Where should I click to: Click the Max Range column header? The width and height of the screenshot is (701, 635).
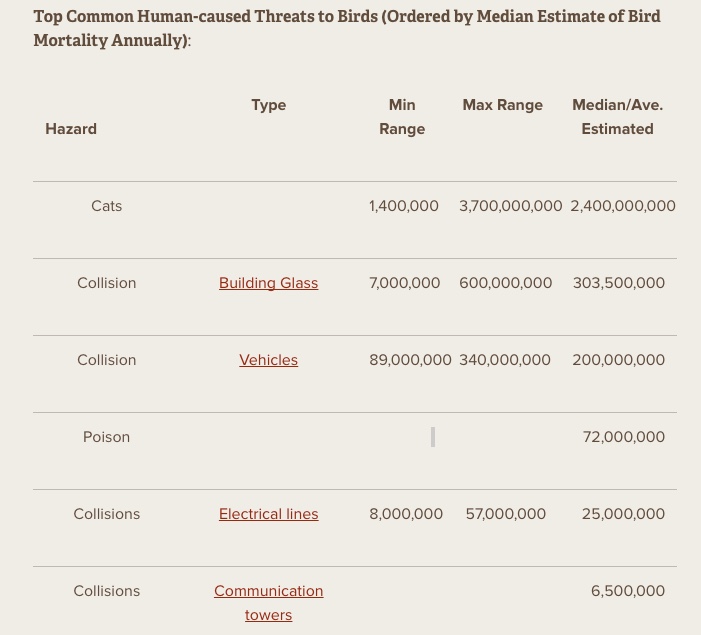[x=503, y=105]
